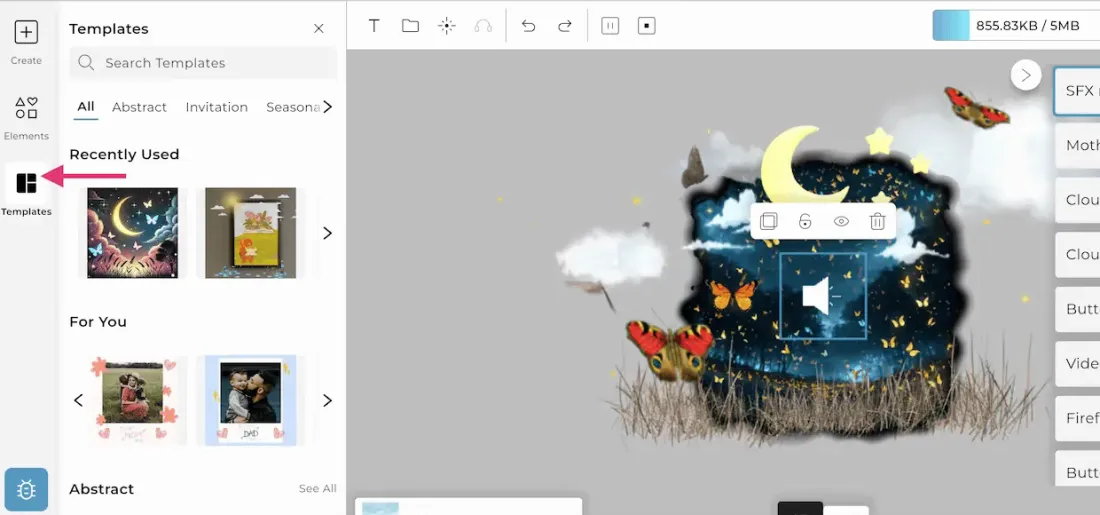1100x515 pixels.
Task: Switch to the Abstract tab
Action: [x=140, y=107]
